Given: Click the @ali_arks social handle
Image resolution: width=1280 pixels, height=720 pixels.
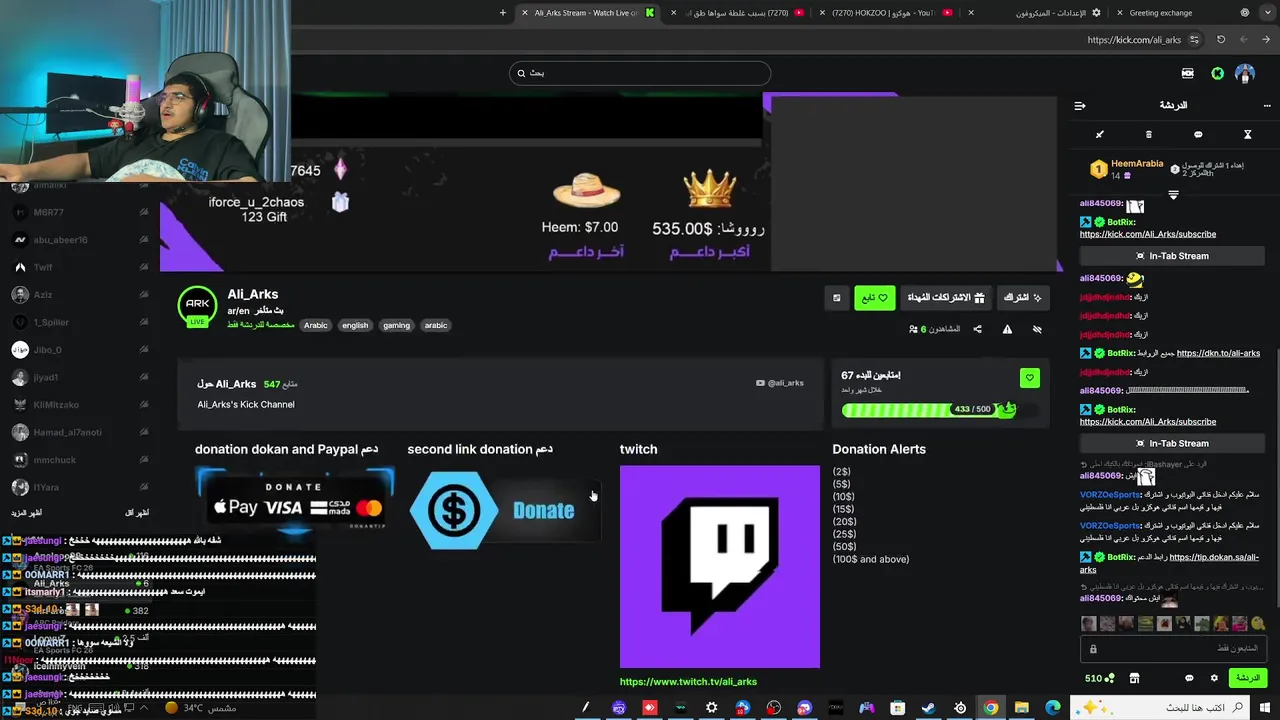Looking at the screenshot, I should (780, 383).
